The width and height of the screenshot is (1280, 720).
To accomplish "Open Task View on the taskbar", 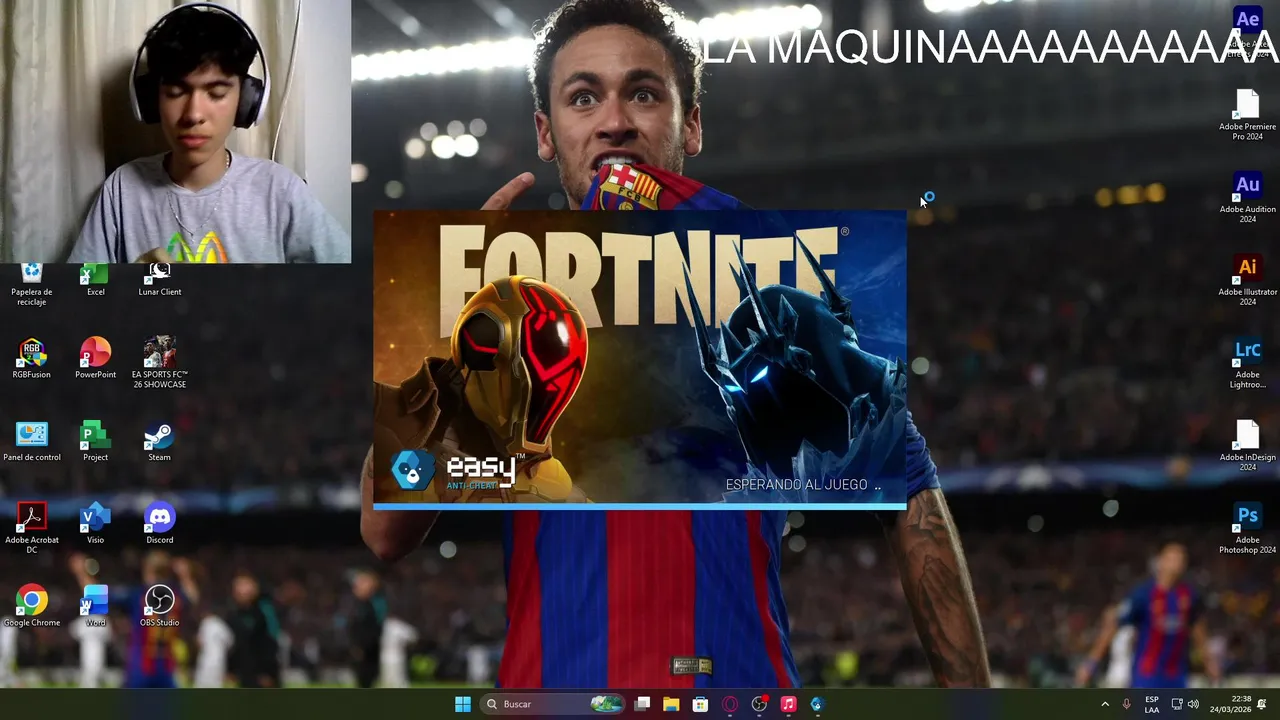I will pyautogui.click(x=643, y=704).
